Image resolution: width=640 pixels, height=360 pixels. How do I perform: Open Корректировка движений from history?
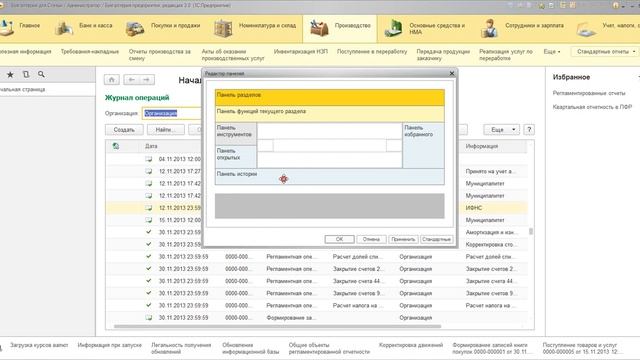click(411, 345)
